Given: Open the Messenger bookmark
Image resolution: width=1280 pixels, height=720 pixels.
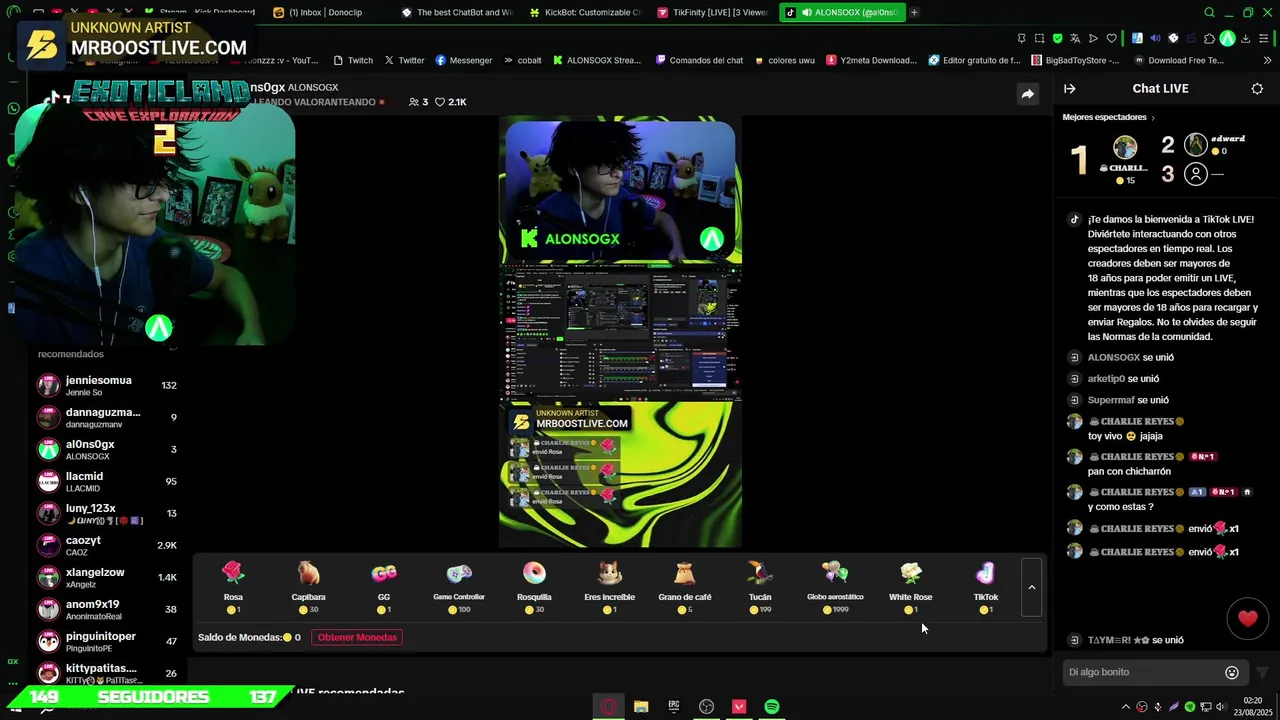Looking at the screenshot, I should (x=463, y=60).
